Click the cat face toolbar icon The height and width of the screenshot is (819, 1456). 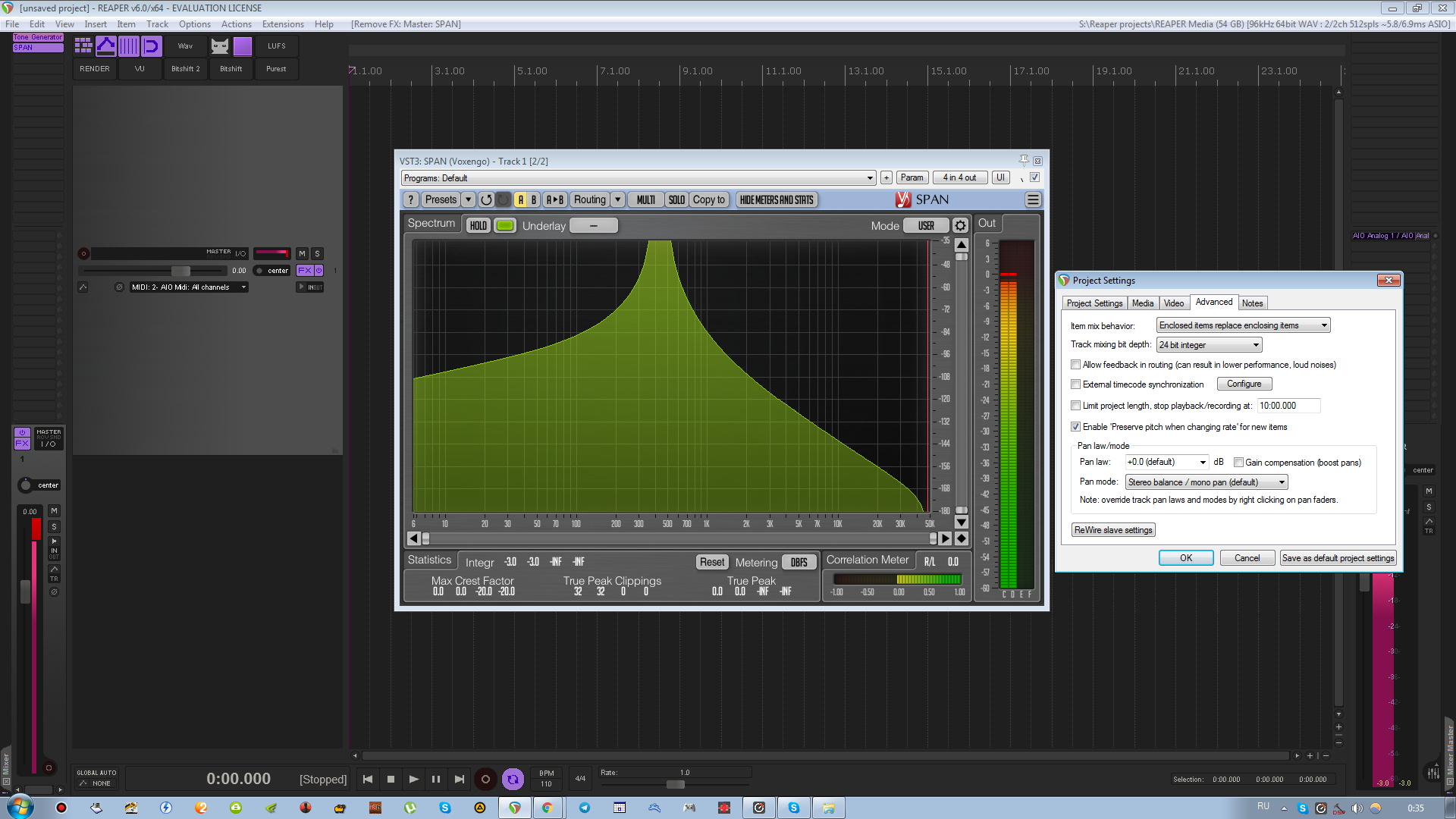click(x=220, y=46)
